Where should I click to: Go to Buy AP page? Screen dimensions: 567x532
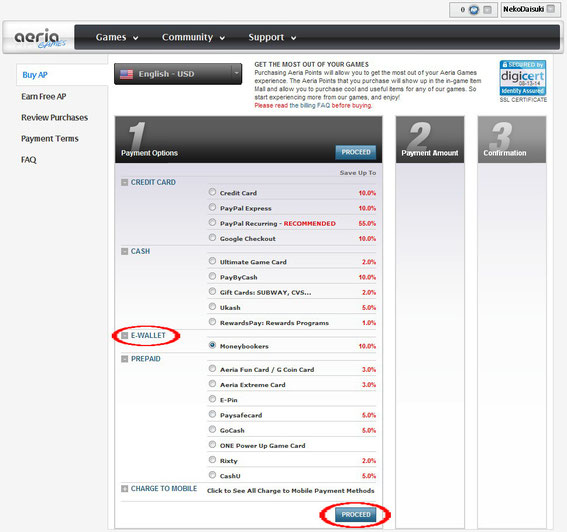[35, 75]
